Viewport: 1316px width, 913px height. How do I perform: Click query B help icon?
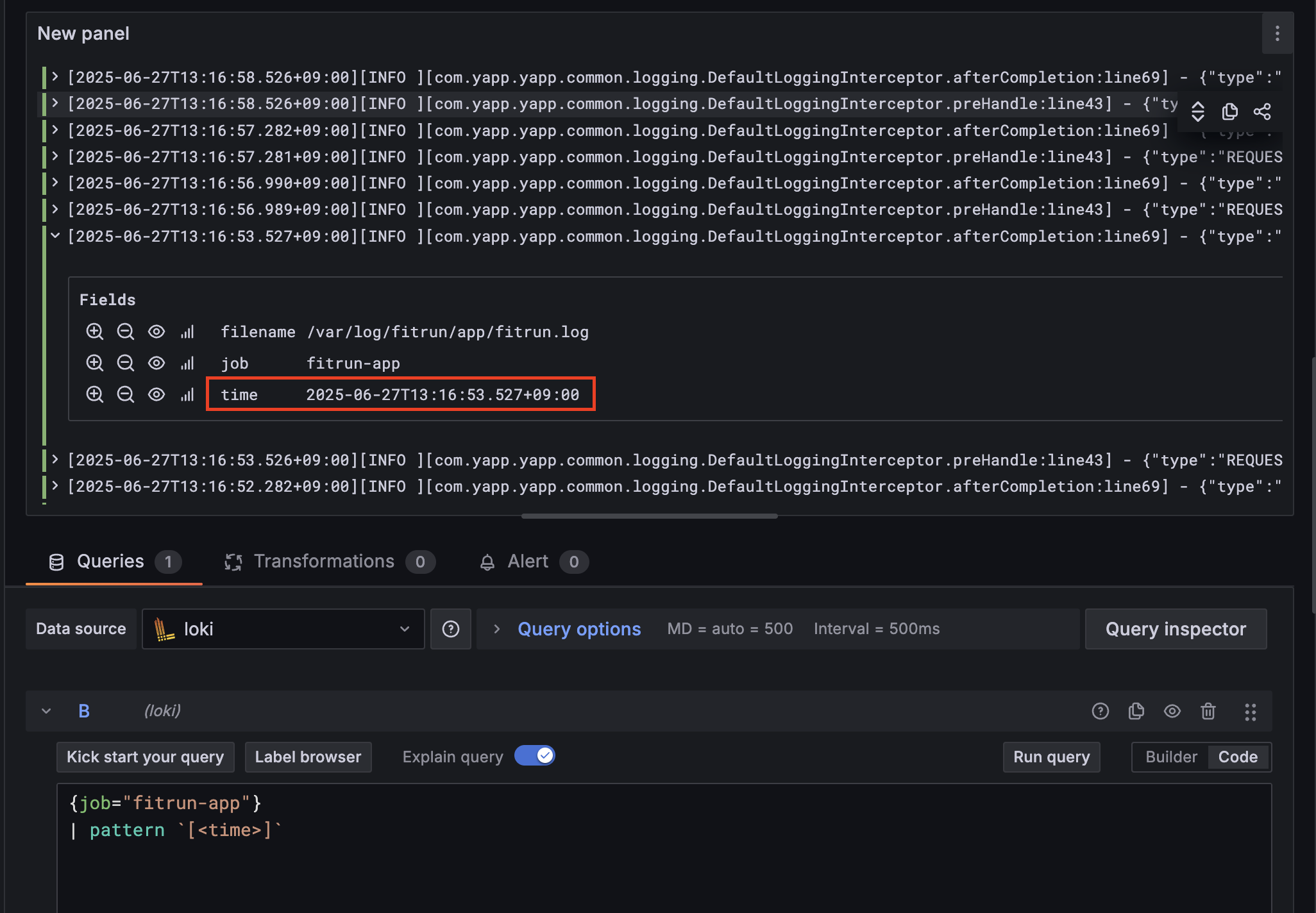coord(1101,711)
